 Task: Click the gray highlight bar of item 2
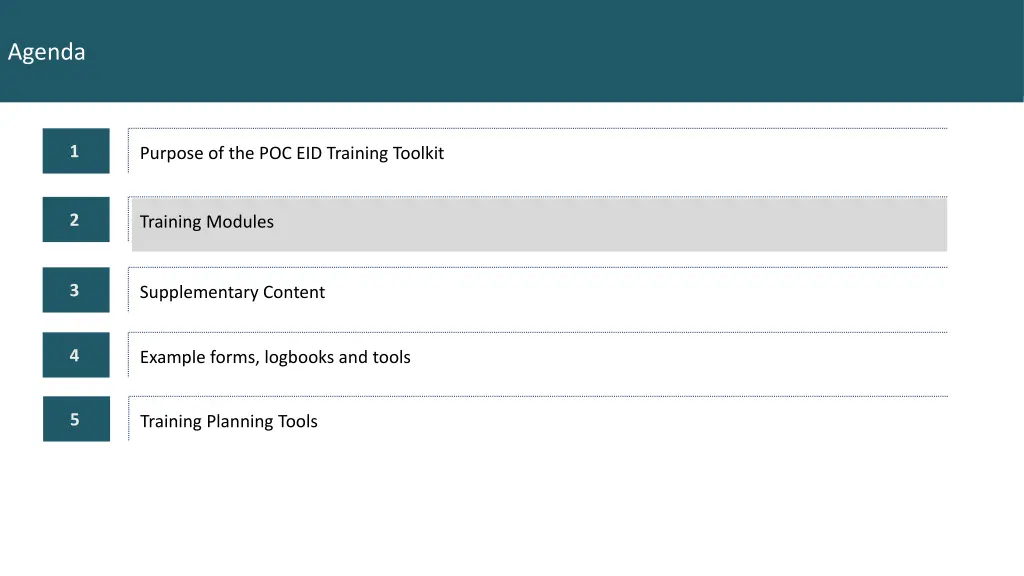[x=539, y=224]
